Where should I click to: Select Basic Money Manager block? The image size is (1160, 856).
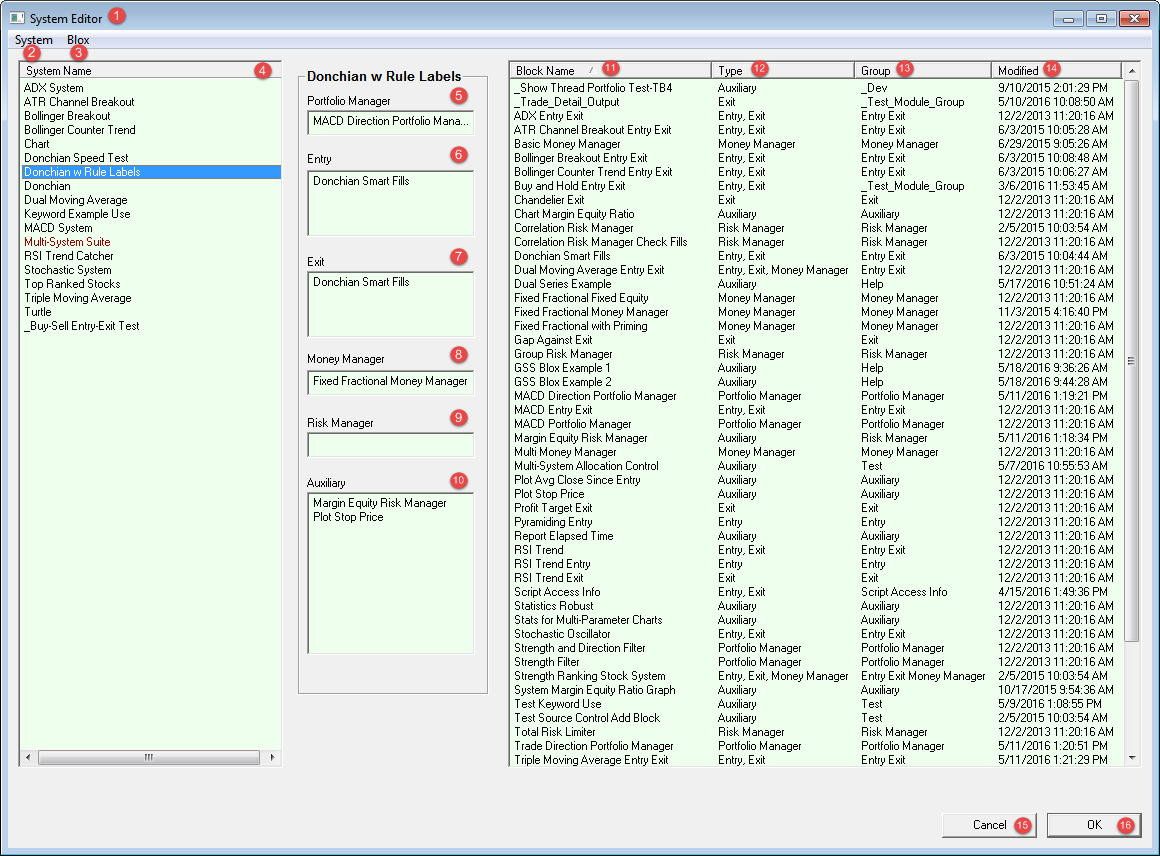(817, 144)
